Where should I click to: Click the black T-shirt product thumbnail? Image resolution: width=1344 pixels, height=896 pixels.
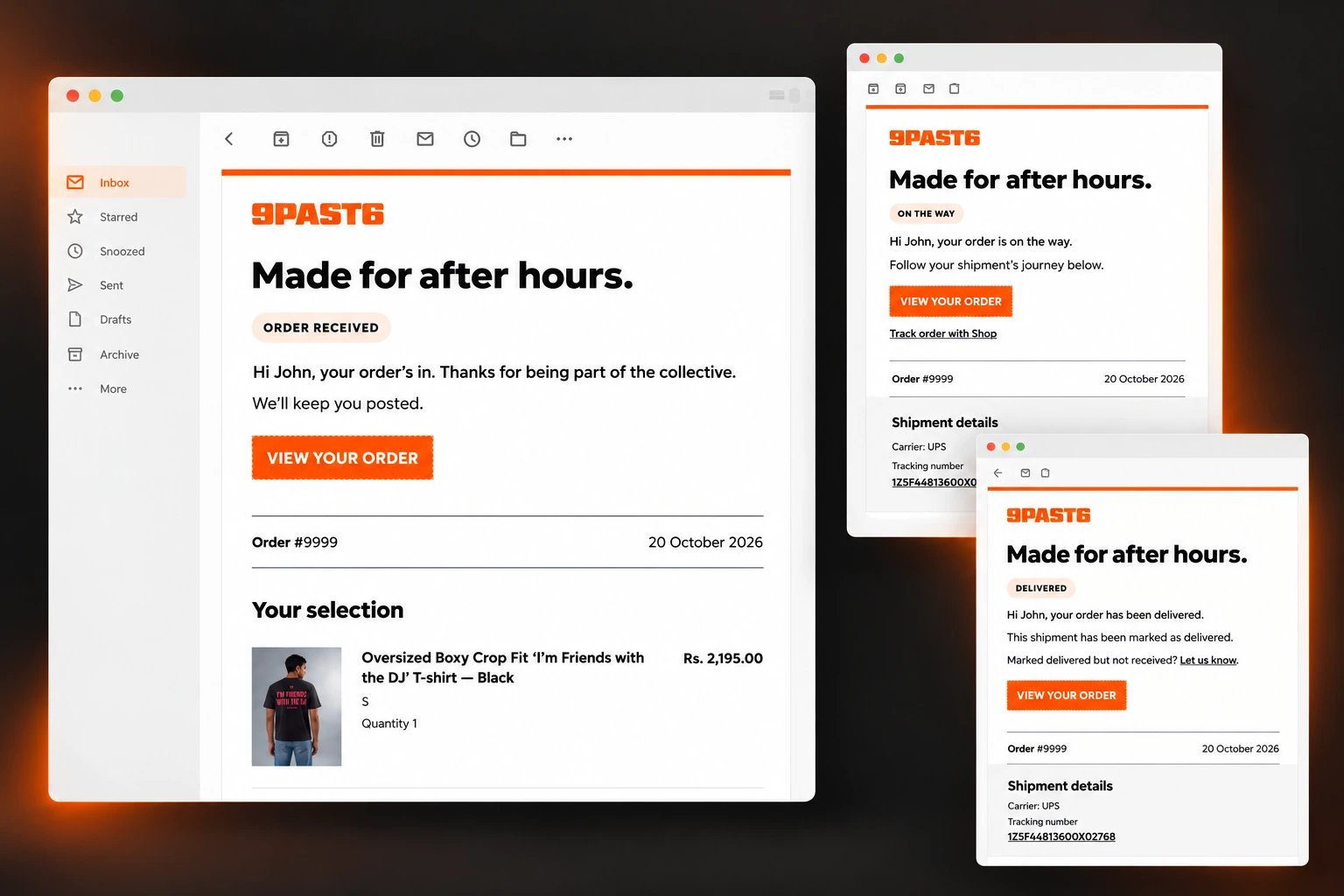(x=297, y=707)
